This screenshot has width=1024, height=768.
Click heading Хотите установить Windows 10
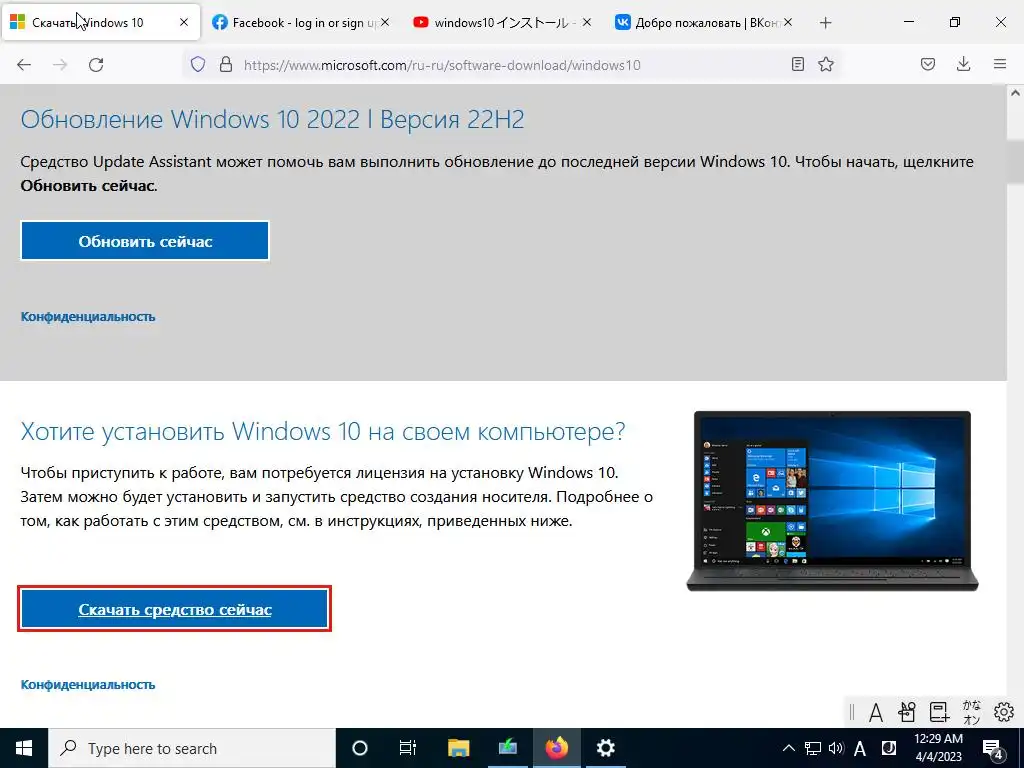click(x=323, y=432)
